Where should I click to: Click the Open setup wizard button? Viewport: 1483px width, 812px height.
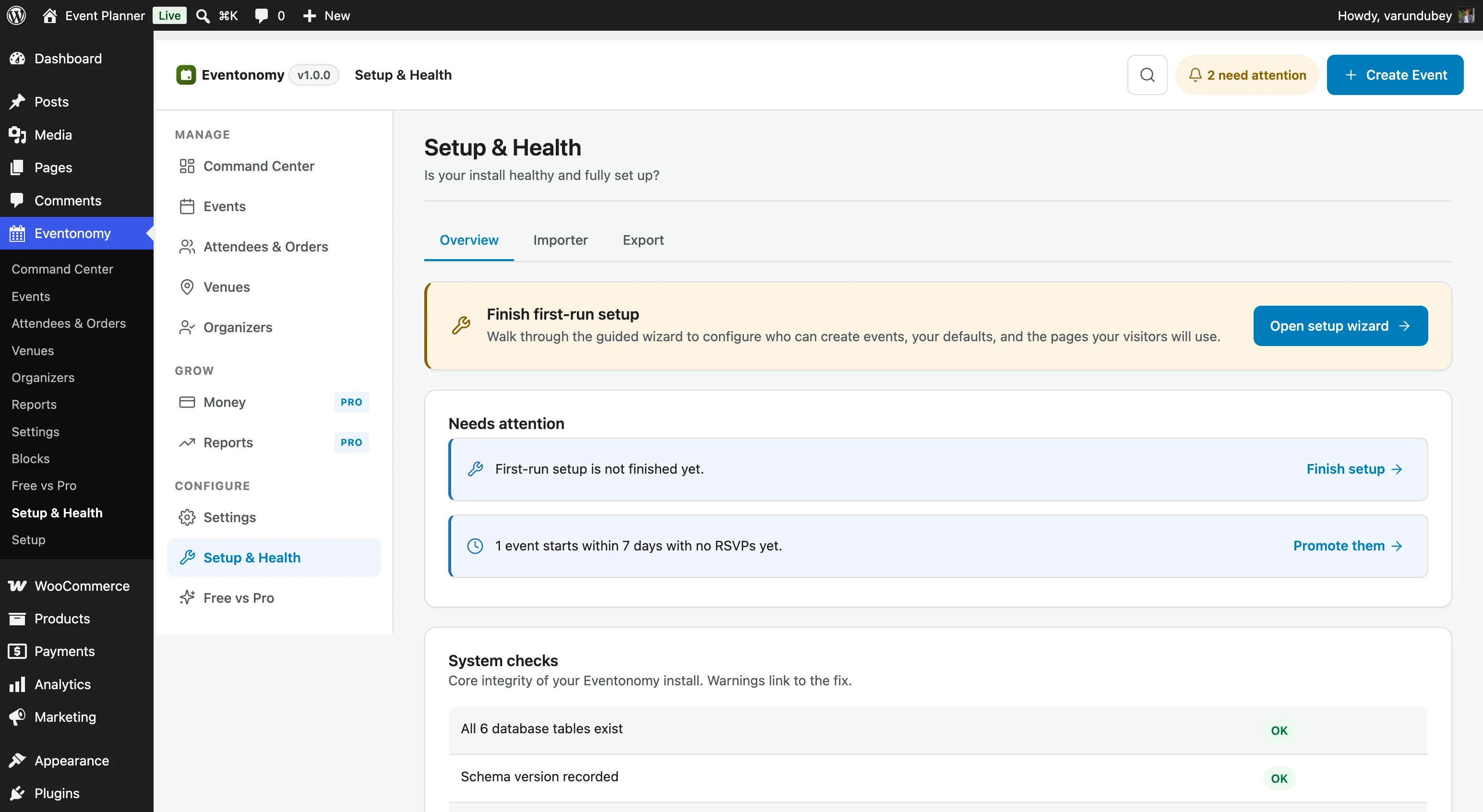click(1340, 326)
